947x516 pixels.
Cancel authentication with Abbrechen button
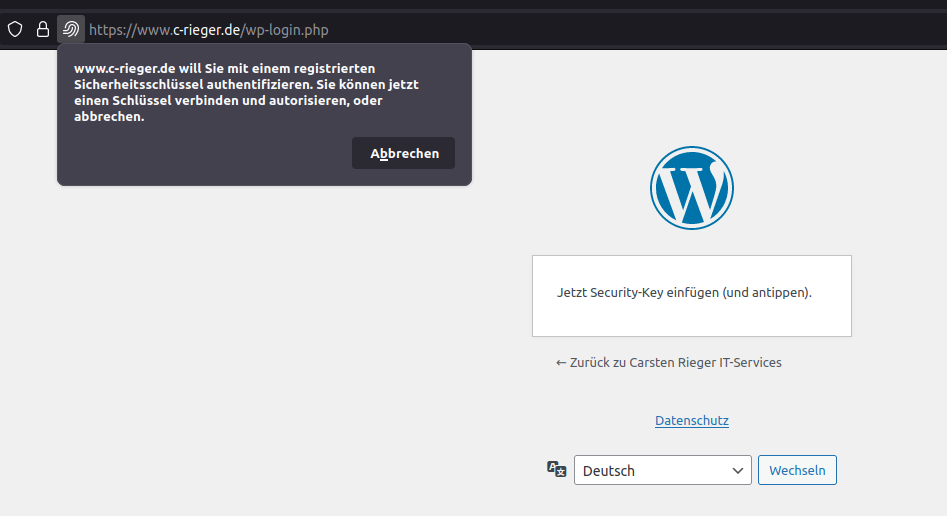[x=403, y=153]
